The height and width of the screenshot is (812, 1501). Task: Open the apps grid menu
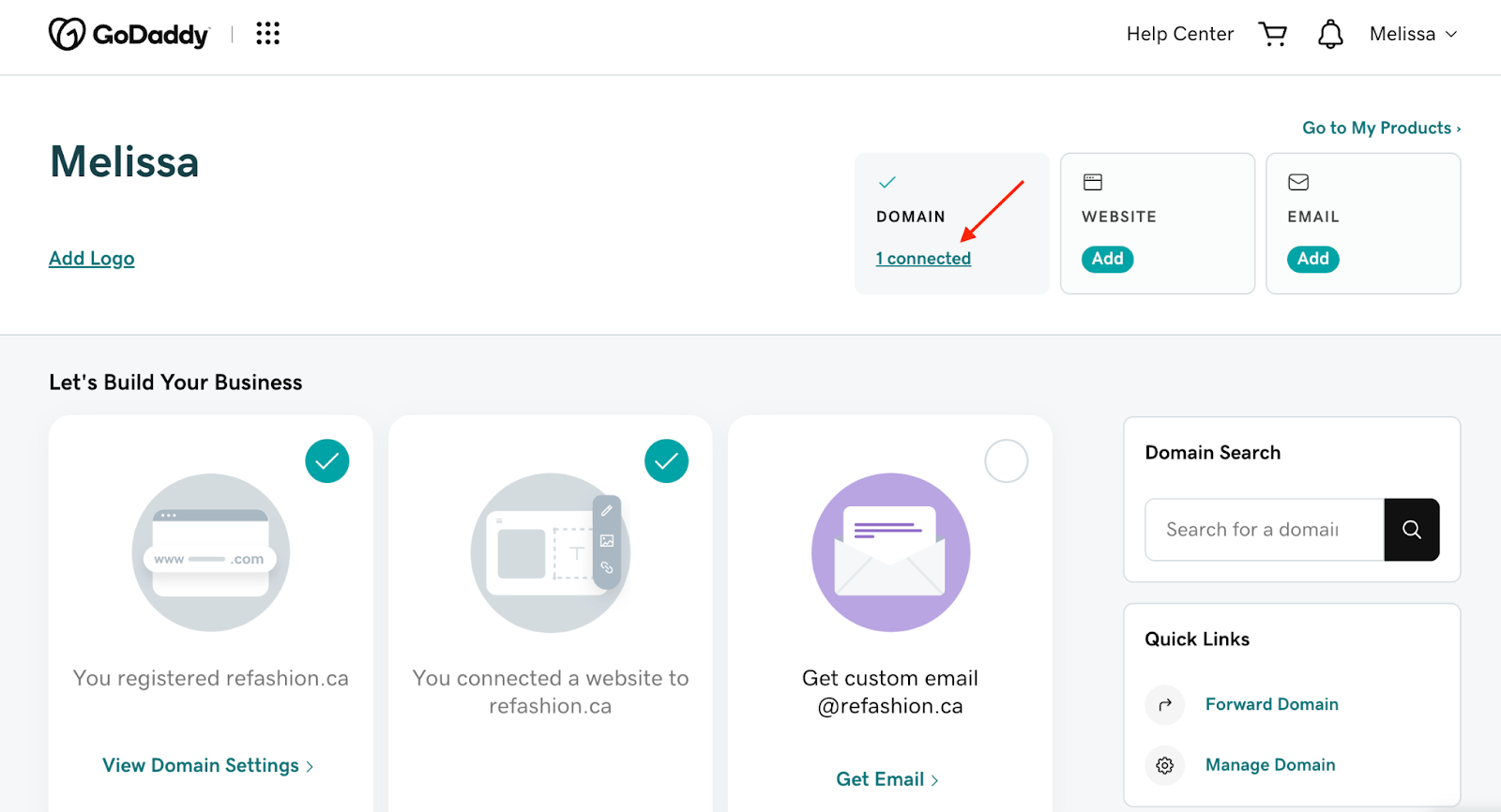[x=268, y=34]
